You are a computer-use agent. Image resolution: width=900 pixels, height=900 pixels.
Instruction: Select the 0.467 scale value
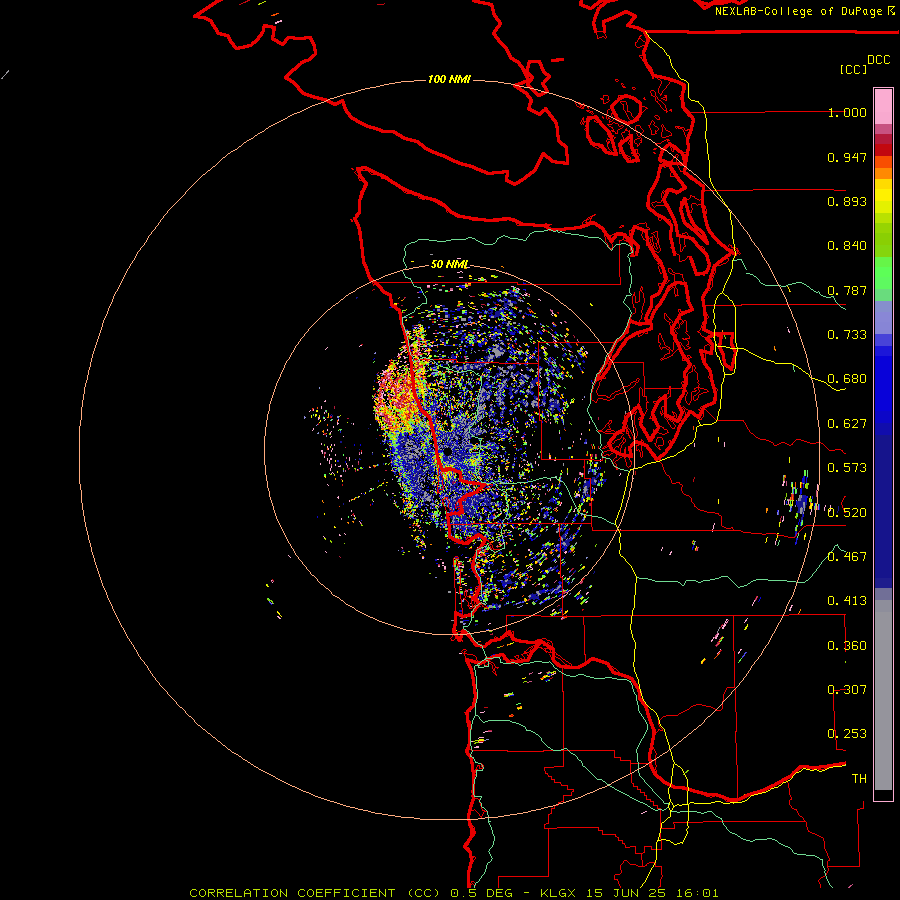pos(847,557)
